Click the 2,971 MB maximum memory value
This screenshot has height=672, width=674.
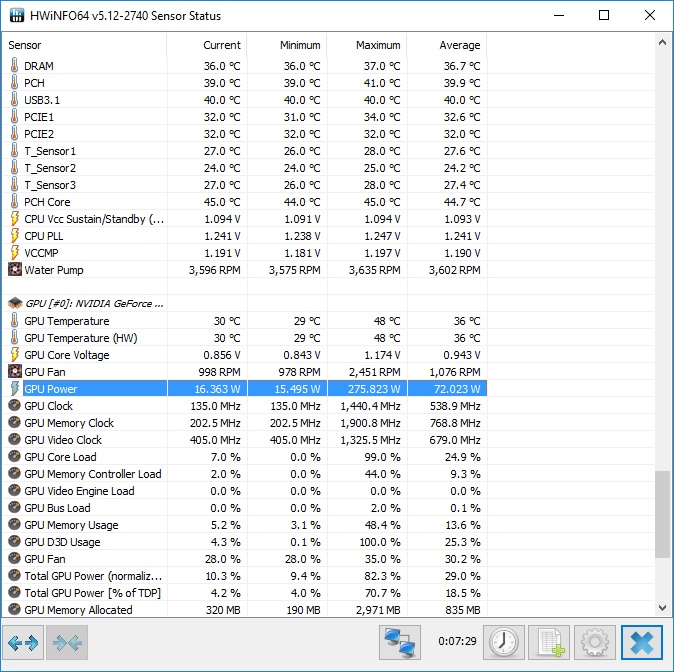378,610
